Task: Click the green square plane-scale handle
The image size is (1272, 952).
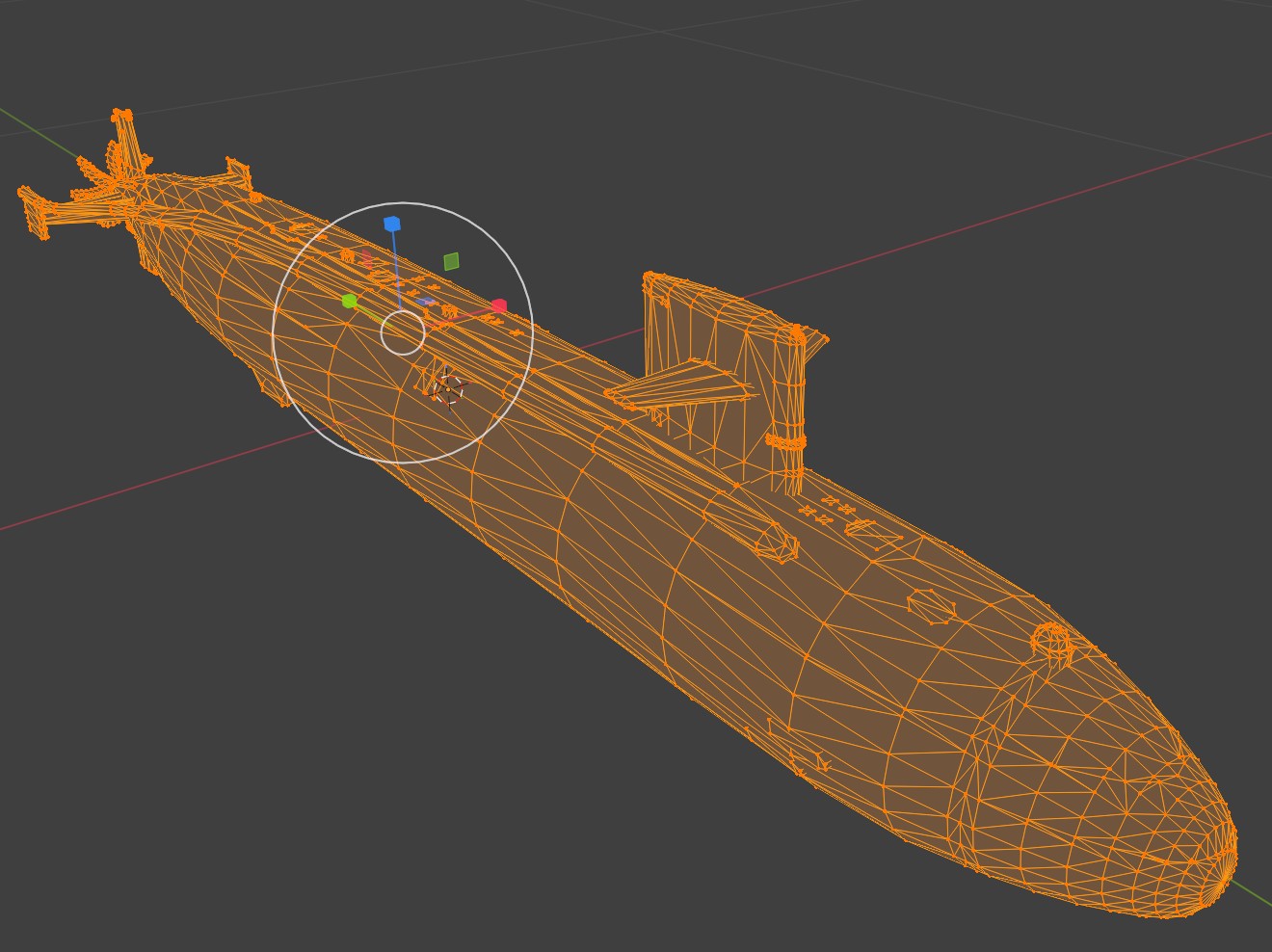Action: click(451, 261)
